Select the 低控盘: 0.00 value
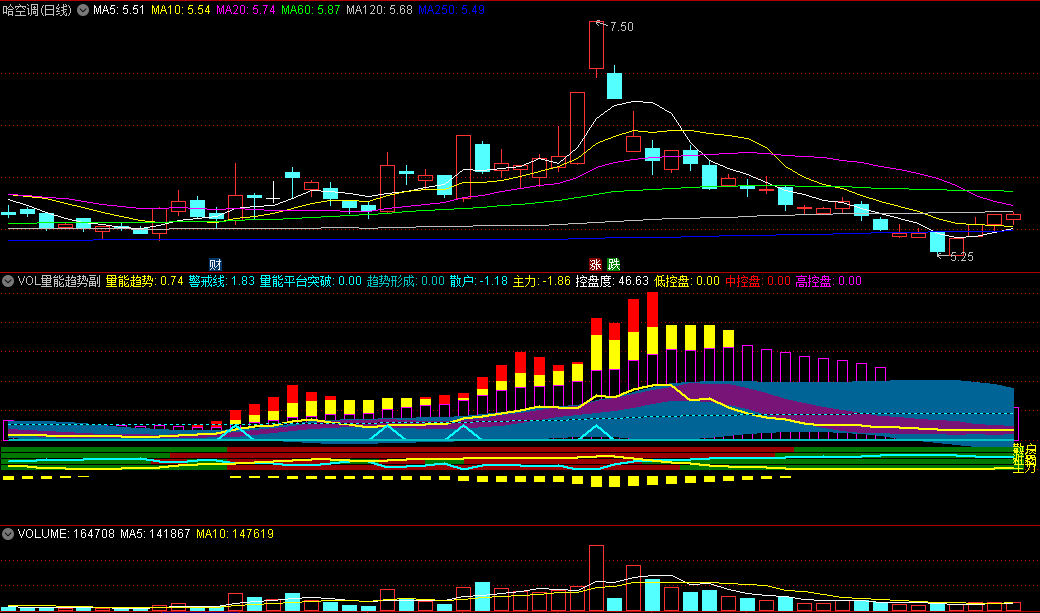This screenshot has height=613, width=1040. (x=687, y=281)
